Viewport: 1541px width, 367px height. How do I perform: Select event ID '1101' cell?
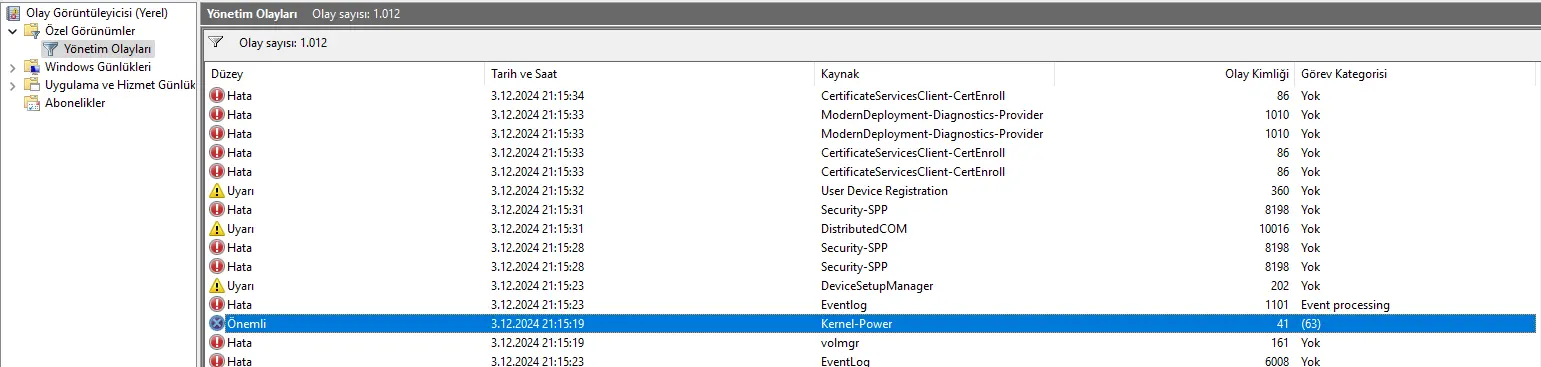point(1276,305)
